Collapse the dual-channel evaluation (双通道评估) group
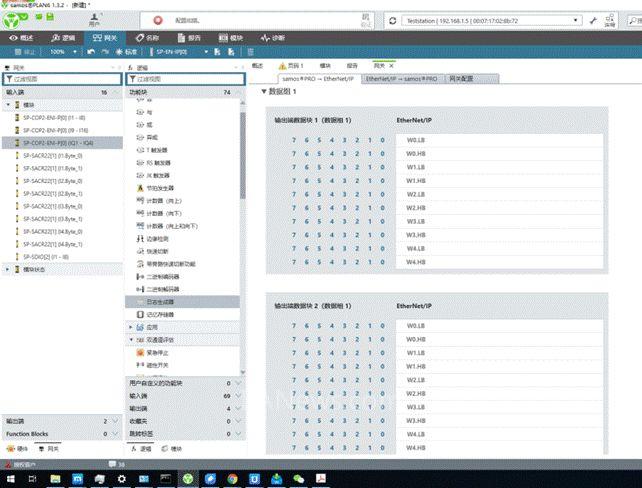The width and height of the screenshot is (642, 488). click(x=131, y=340)
